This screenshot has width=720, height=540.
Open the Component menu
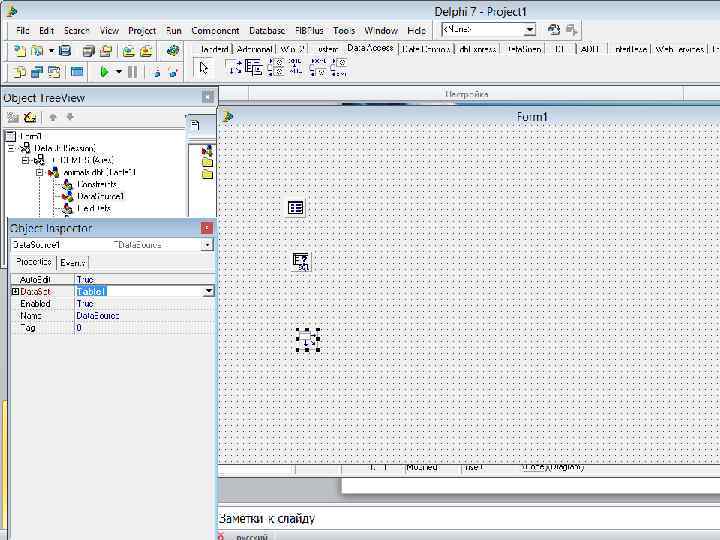point(215,31)
